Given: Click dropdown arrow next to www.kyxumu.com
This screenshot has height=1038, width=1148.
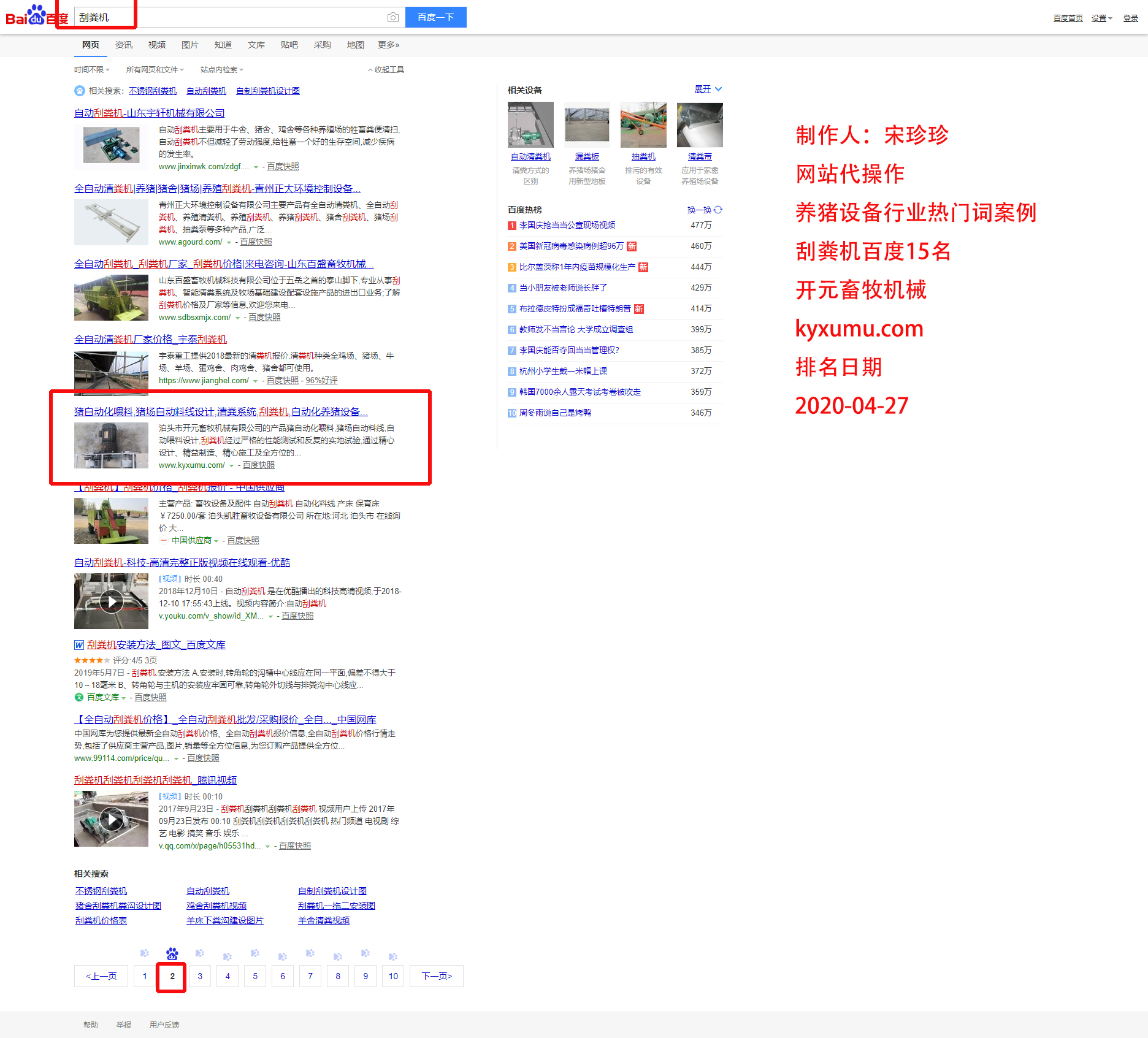Looking at the screenshot, I should 232,466.
